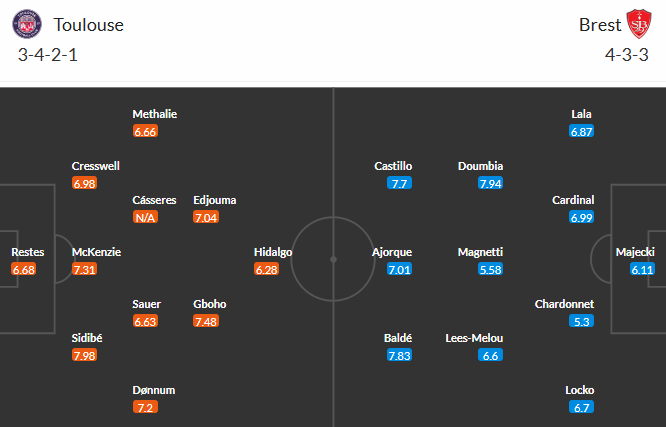Select player Ajorque on the pitch
Screen dimensions: 666x427
pyautogui.click(x=391, y=252)
